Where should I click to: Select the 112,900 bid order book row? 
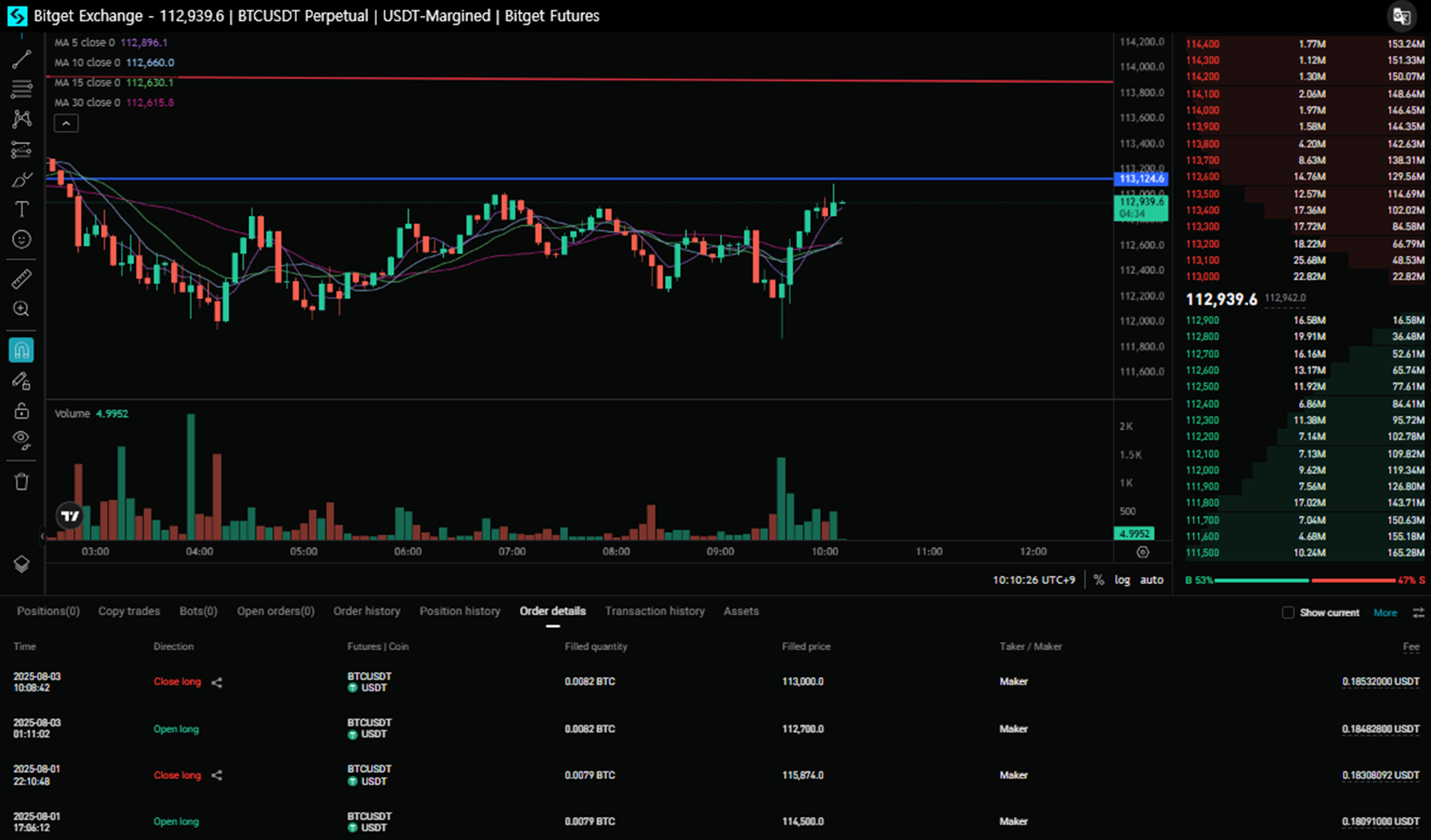[1305, 320]
